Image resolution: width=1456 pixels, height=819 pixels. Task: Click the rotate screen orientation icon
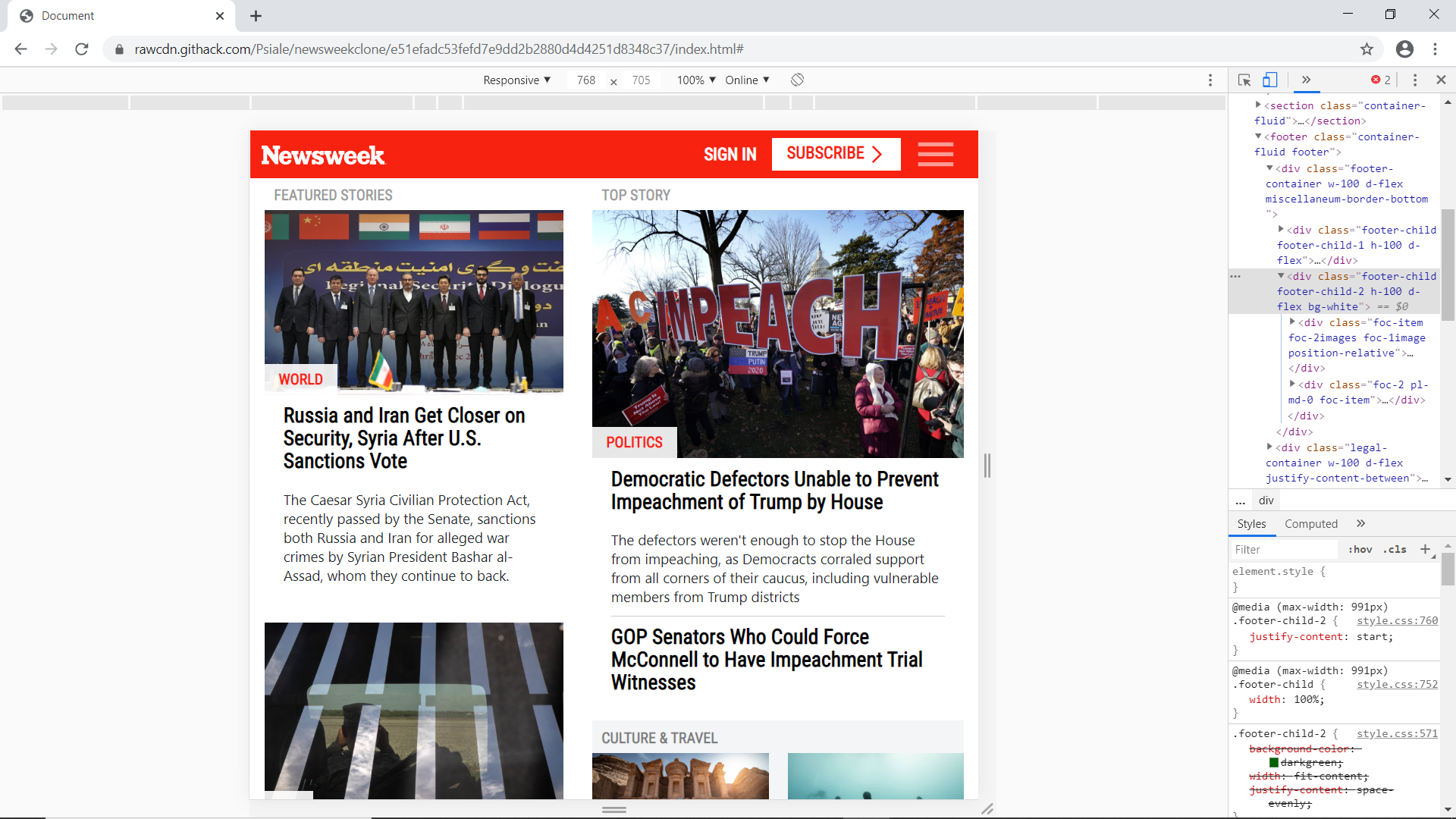tap(797, 80)
